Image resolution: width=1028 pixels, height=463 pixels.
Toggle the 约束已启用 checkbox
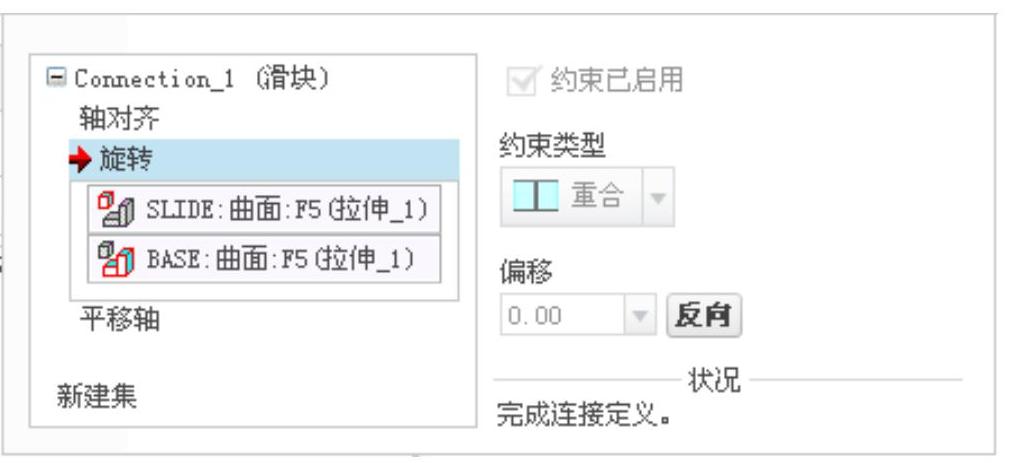point(523,81)
